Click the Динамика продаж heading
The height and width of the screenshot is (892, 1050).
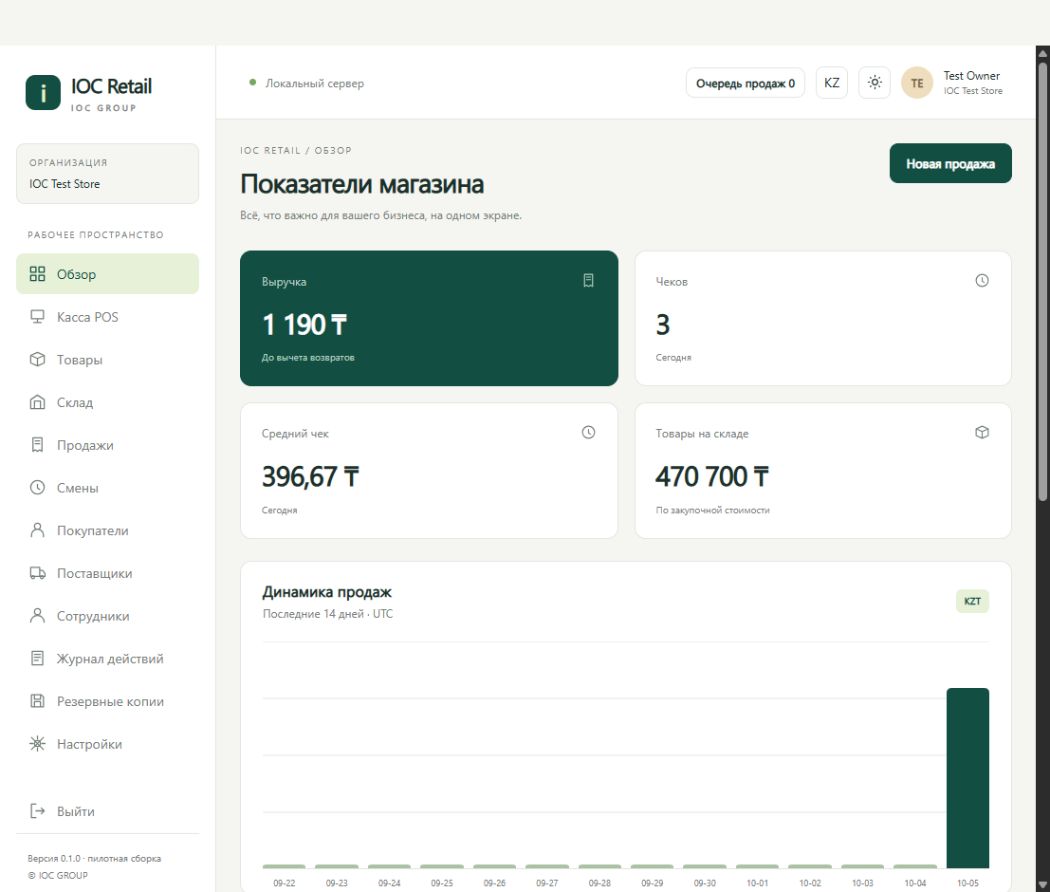(x=327, y=592)
